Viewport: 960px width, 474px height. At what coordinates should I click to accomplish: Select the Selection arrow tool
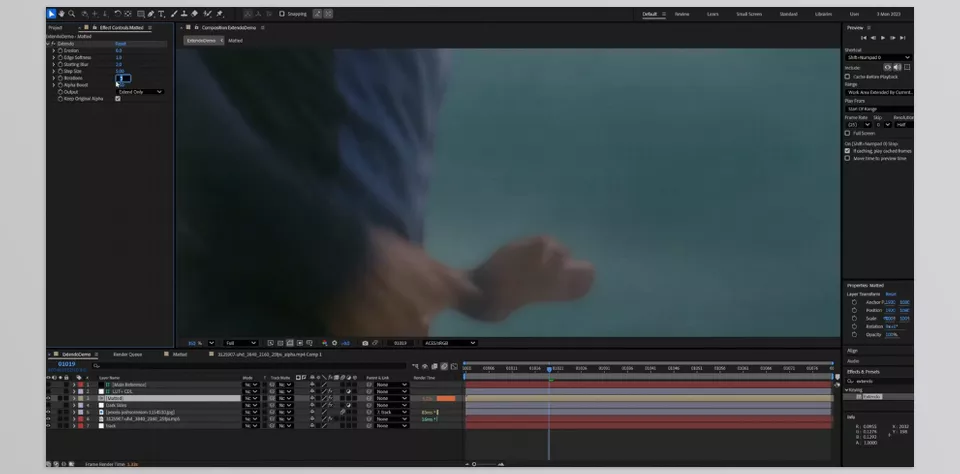[x=51, y=13]
